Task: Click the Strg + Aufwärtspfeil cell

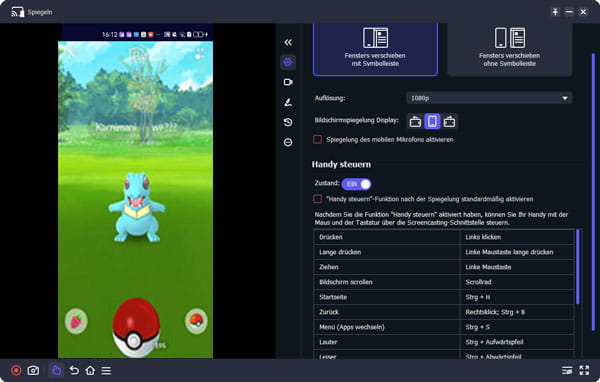Action: pos(517,342)
